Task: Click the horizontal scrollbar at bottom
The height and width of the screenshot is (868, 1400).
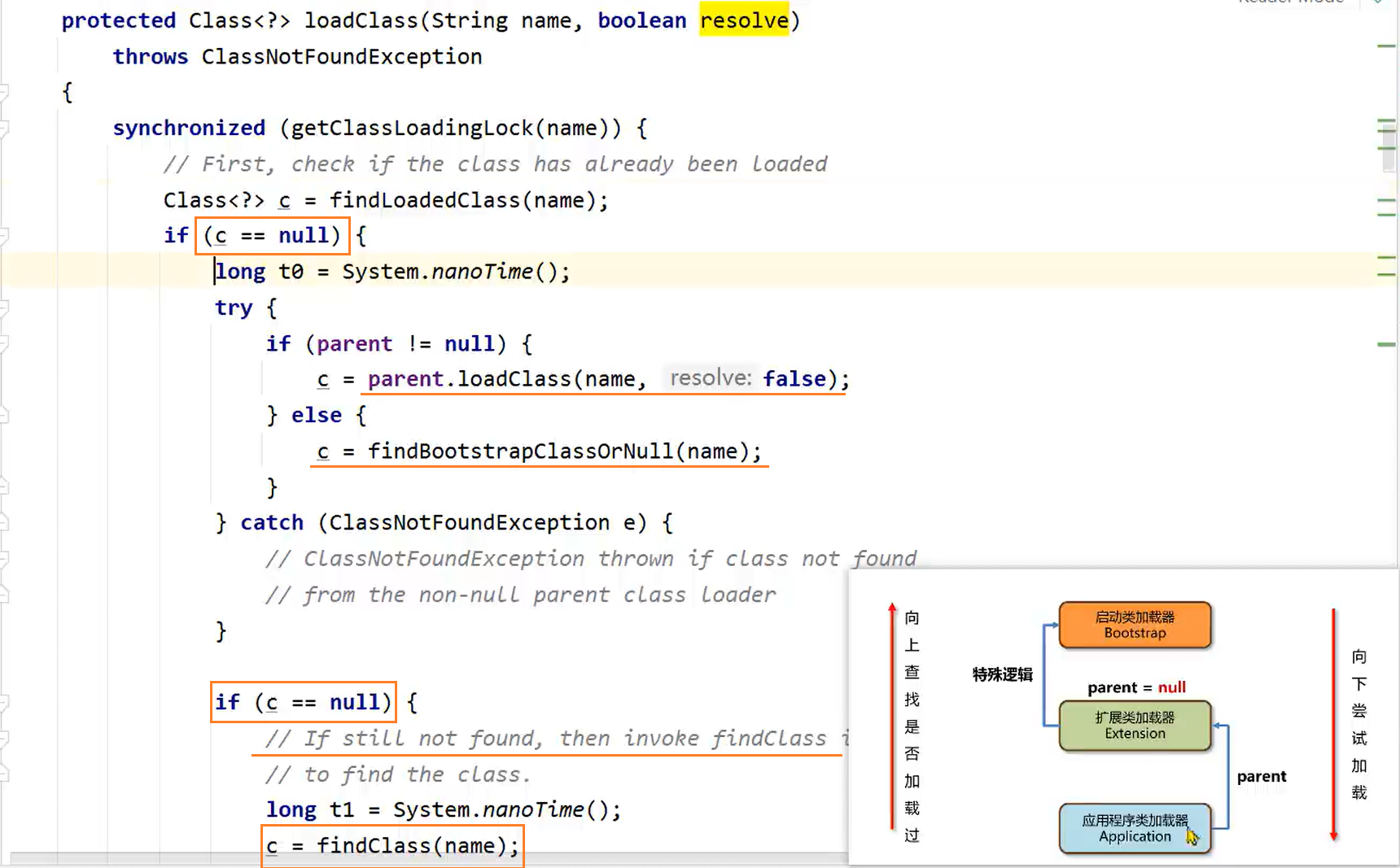Action: 428,858
